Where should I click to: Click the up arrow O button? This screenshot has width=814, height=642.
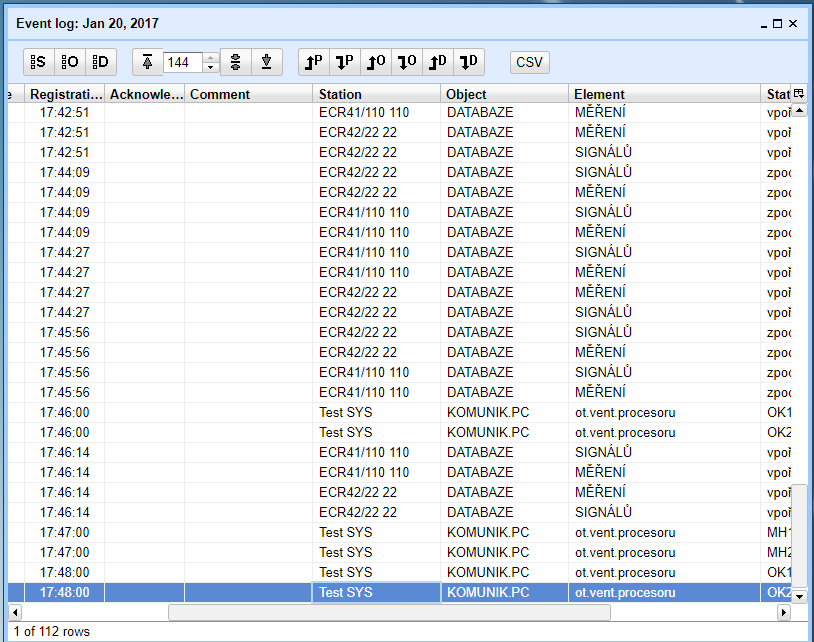point(376,62)
